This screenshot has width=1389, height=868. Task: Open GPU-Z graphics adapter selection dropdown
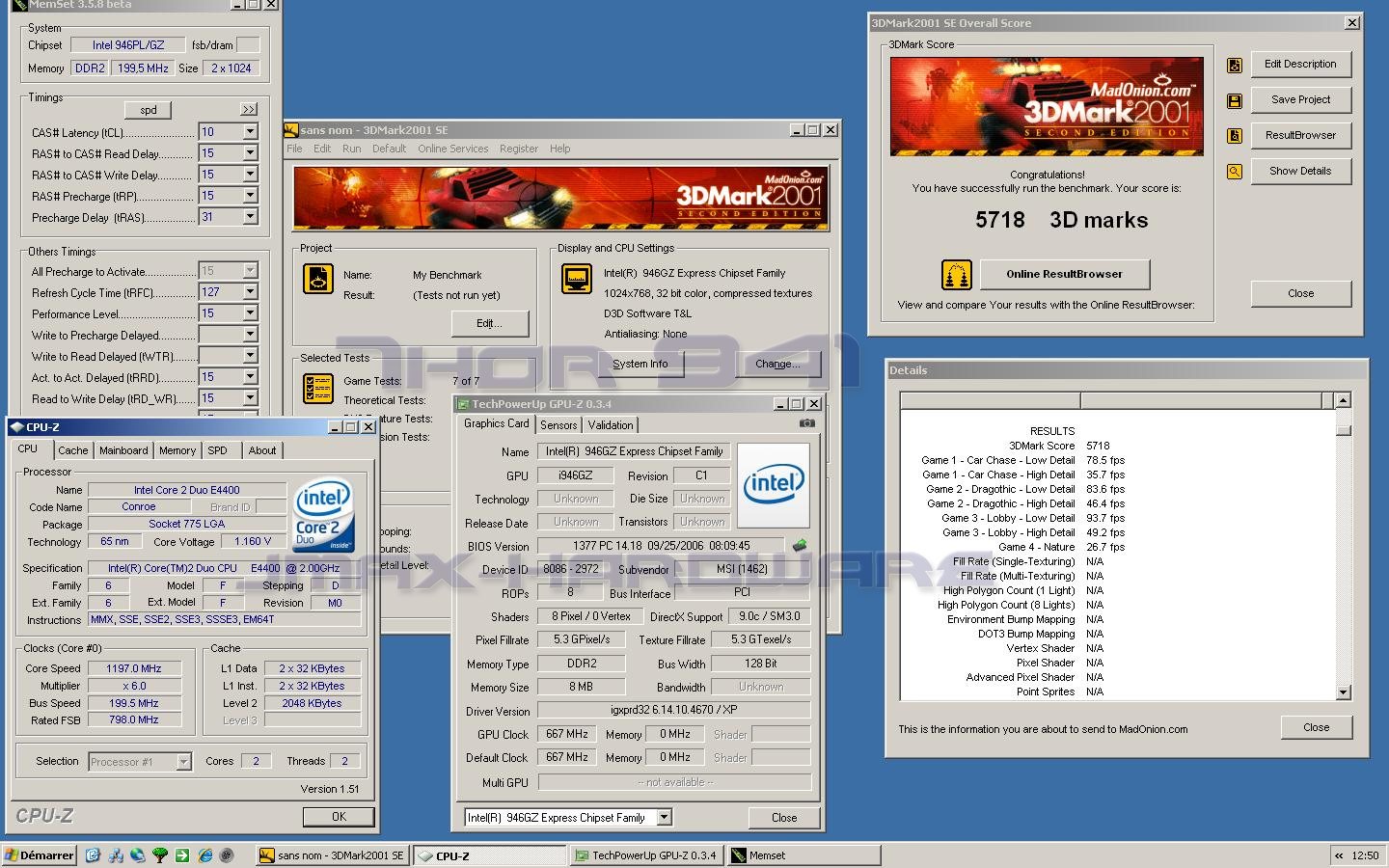click(664, 817)
